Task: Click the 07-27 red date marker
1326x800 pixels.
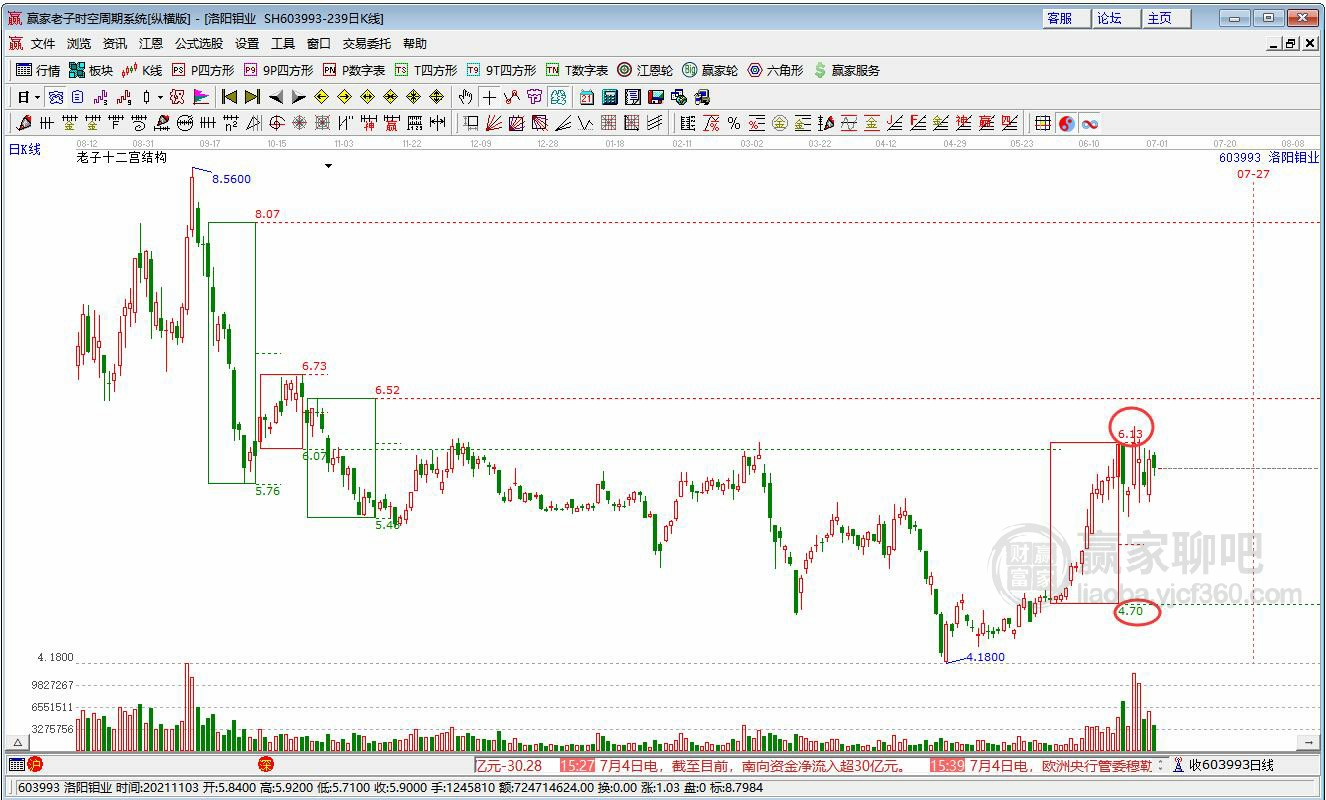Action: click(x=1253, y=174)
